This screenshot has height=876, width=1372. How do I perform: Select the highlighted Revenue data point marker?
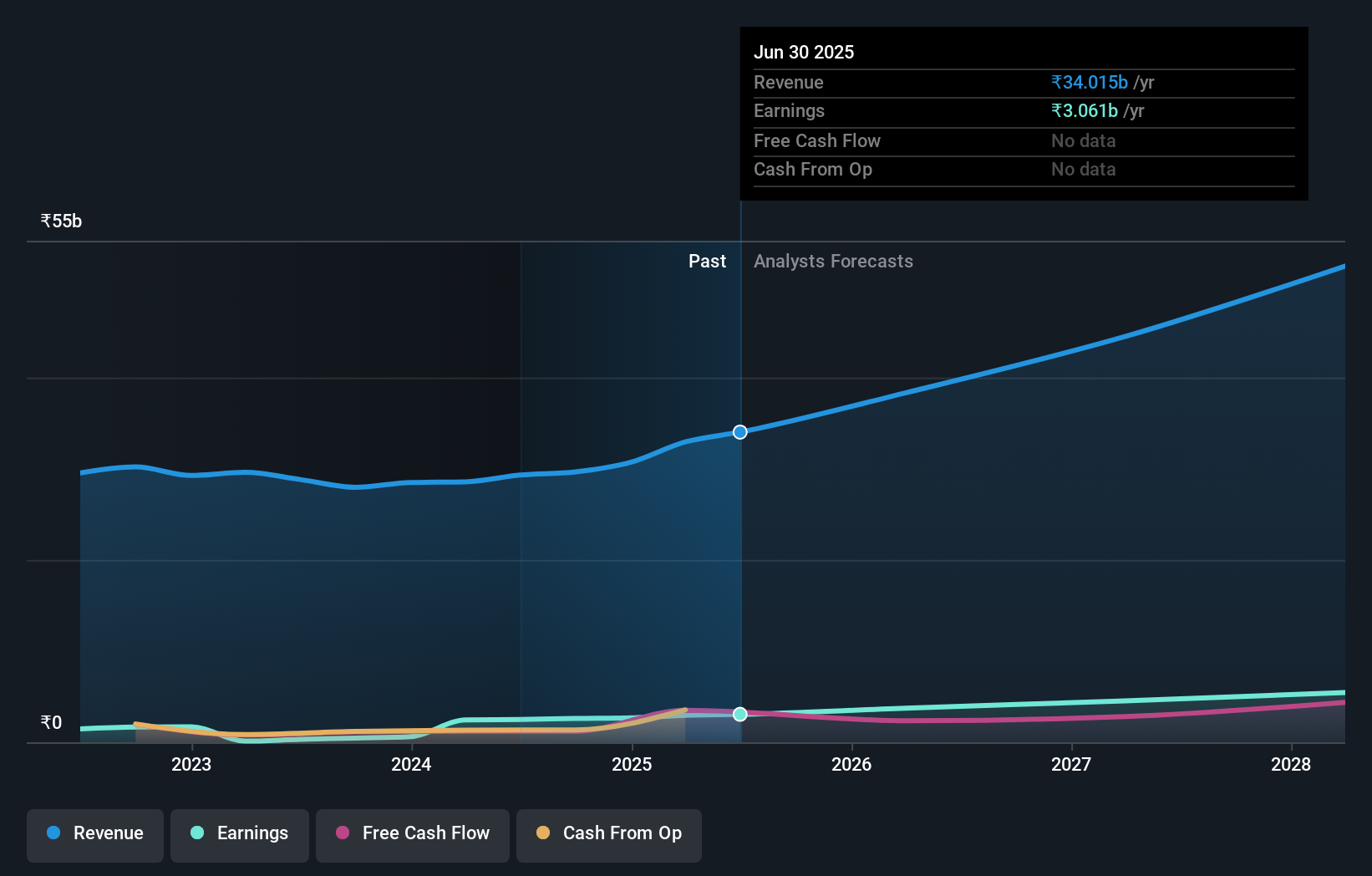coord(739,432)
